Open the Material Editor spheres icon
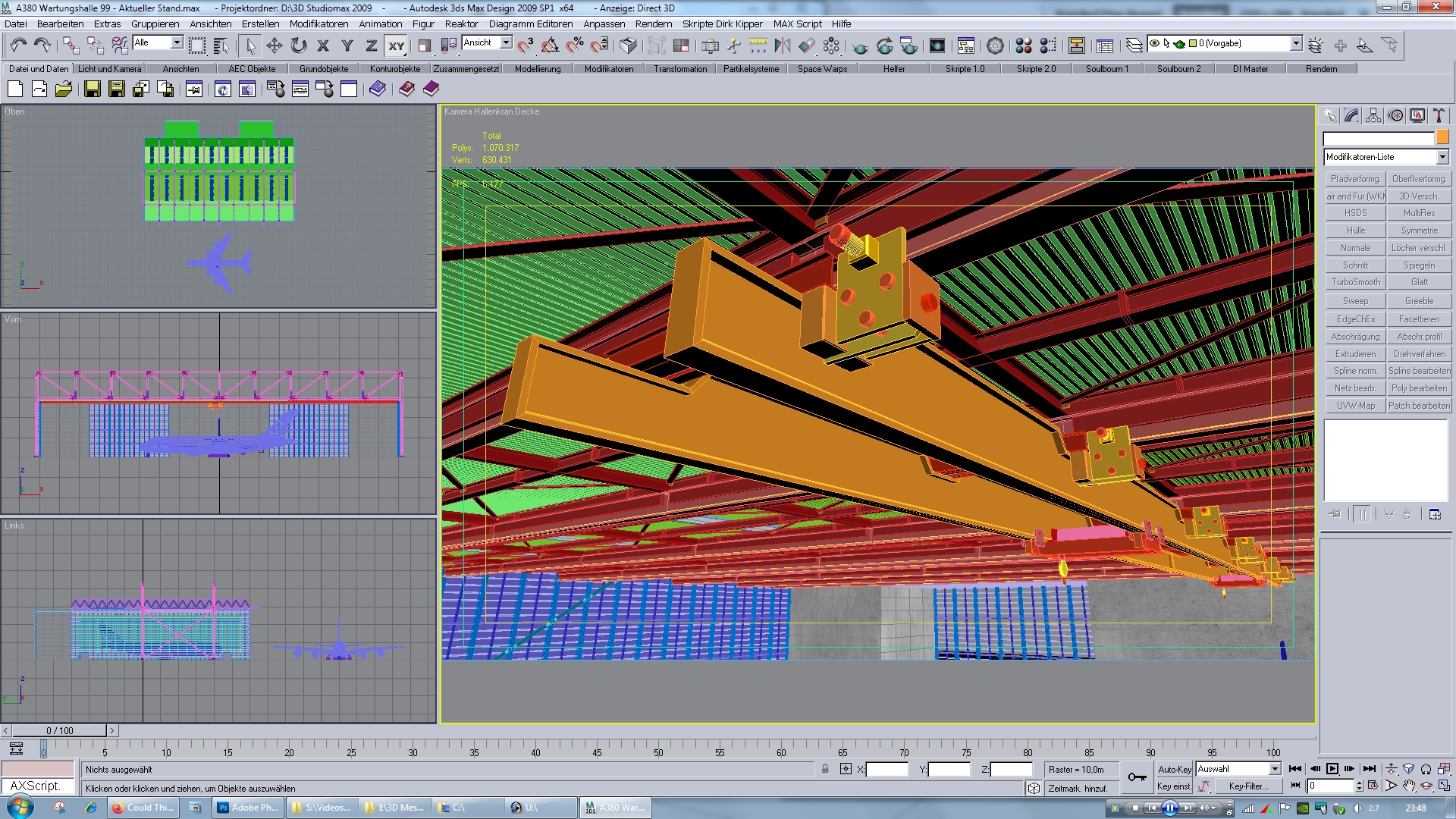Image resolution: width=1456 pixels, height=819 pixels. 1023,46
